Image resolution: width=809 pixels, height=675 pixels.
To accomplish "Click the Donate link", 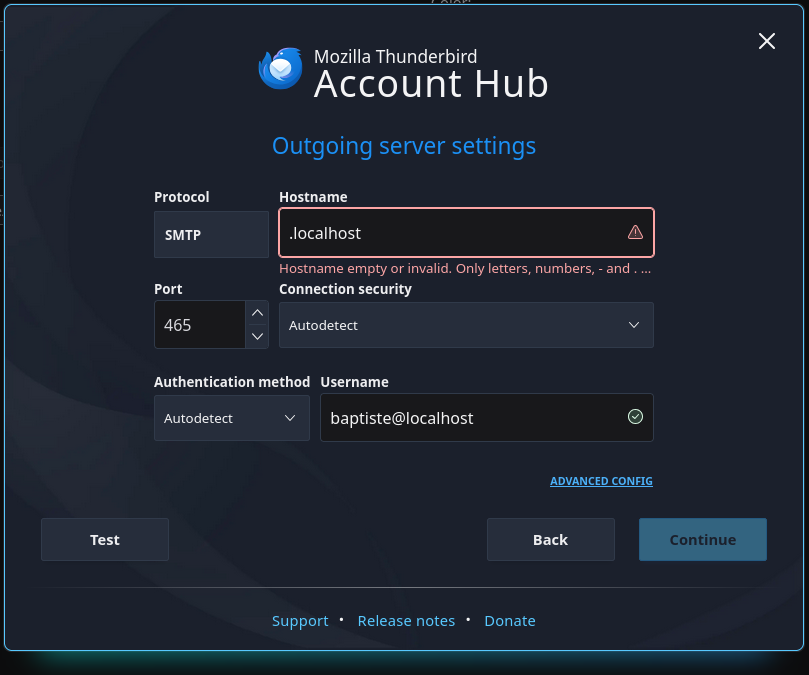I will click(x=509, y=620).
